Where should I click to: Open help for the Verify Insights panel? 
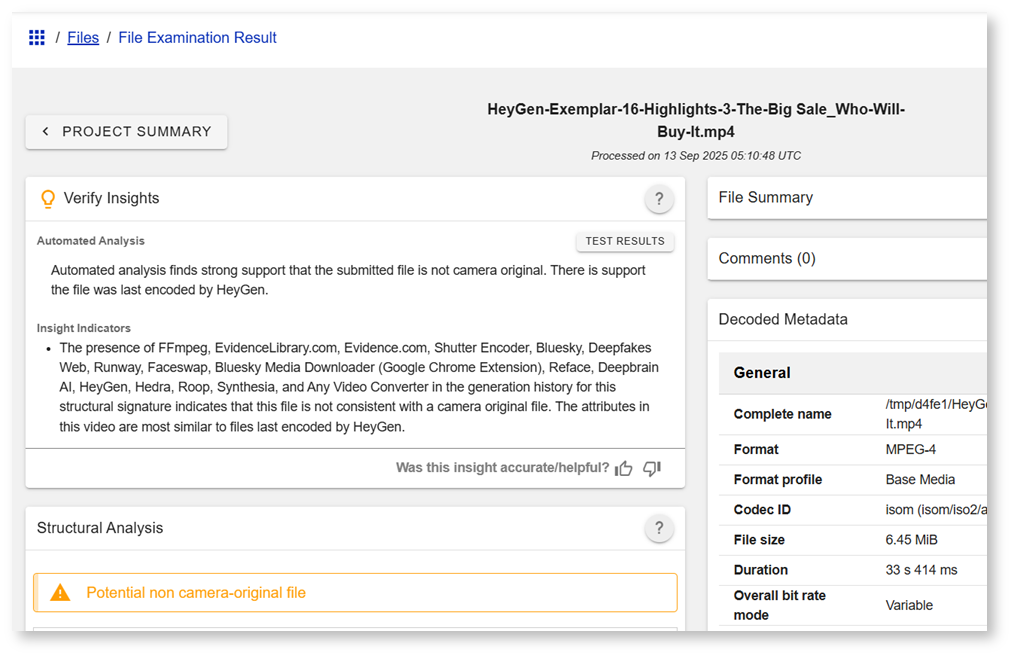pyautogui.click(x=659, y=199)
